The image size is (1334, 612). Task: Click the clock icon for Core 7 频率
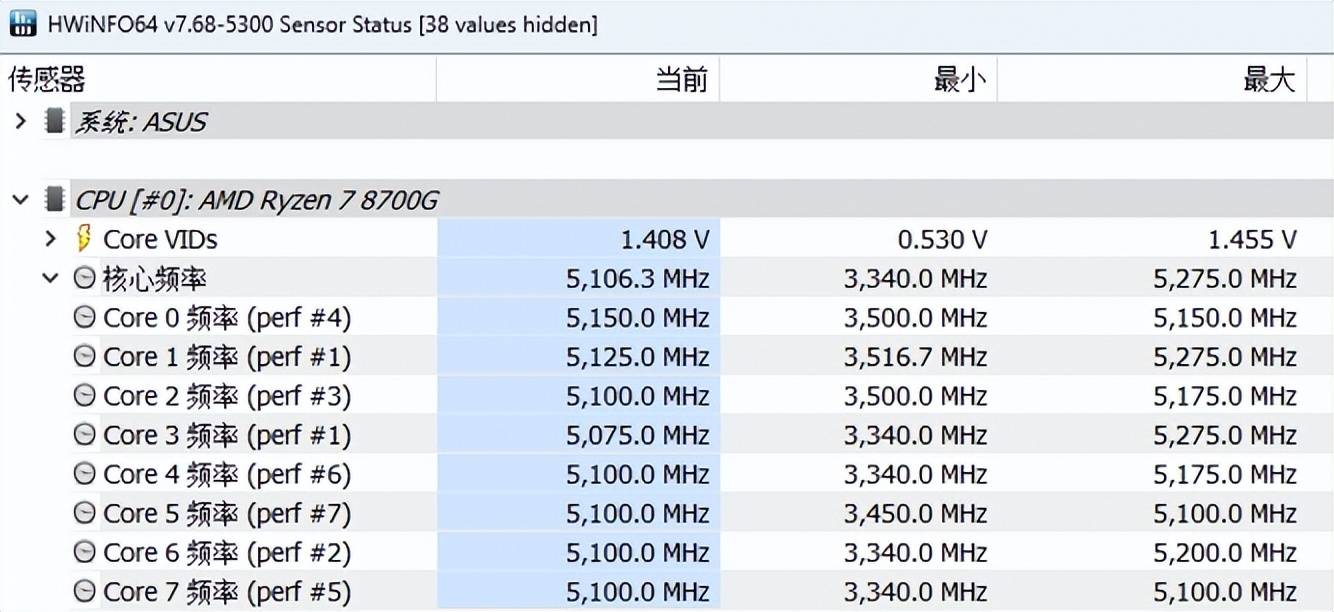(x=85, y=592)
